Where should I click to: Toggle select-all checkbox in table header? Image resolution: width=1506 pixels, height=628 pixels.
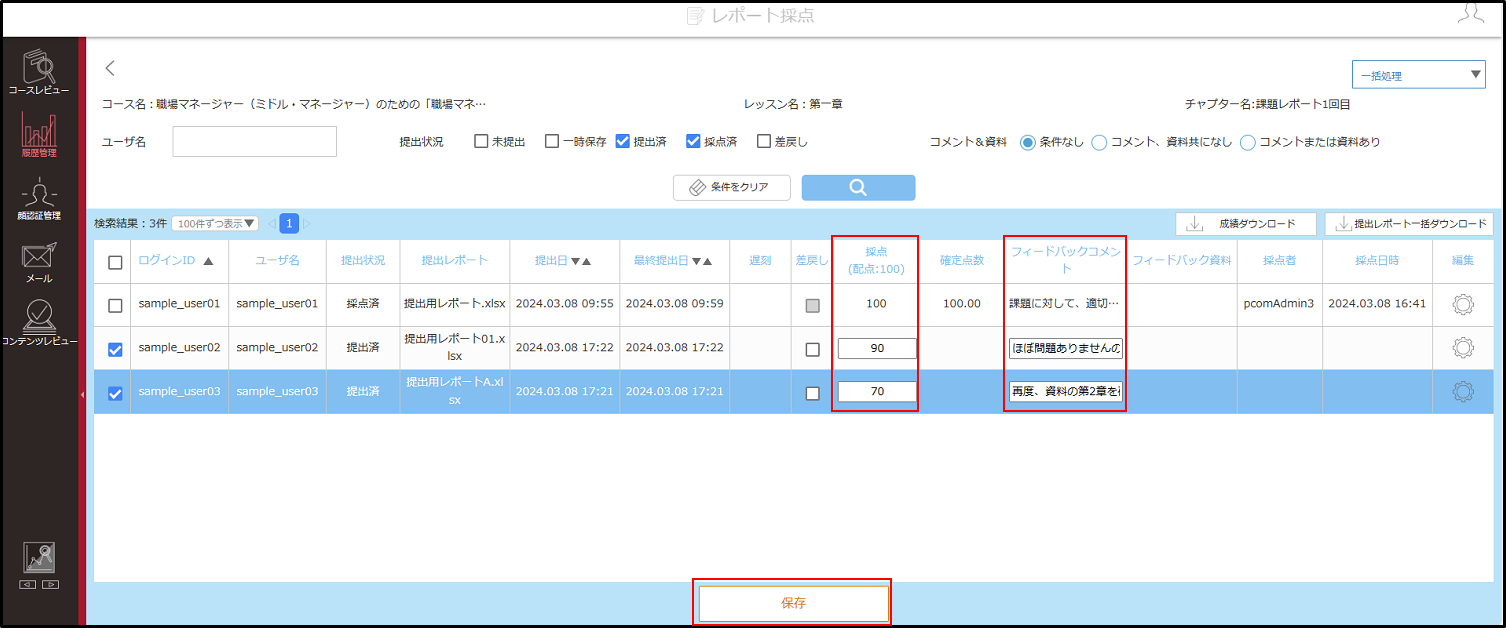(x=115, y=262)
